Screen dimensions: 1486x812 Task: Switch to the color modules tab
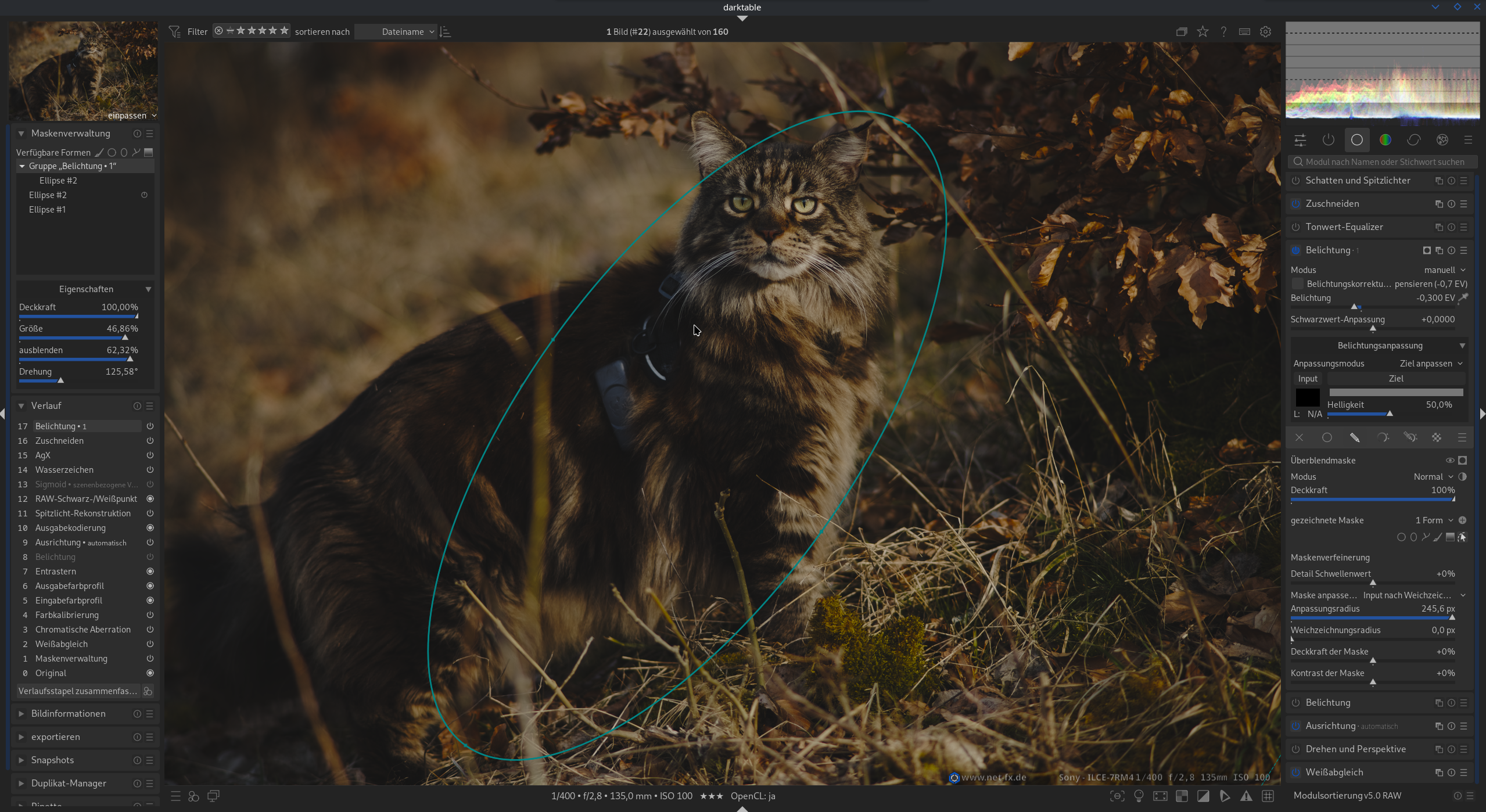coord(1385,140)
